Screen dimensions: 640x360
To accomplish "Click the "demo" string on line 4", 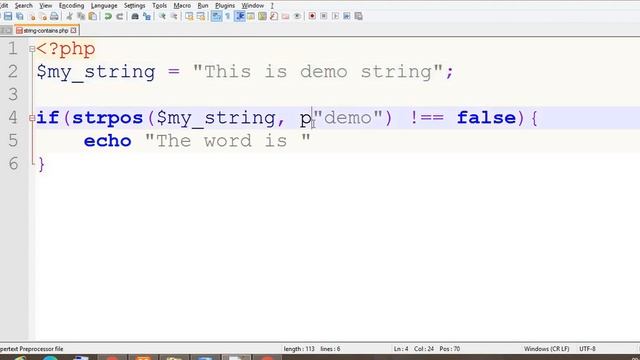I will [x=348, y=118].
